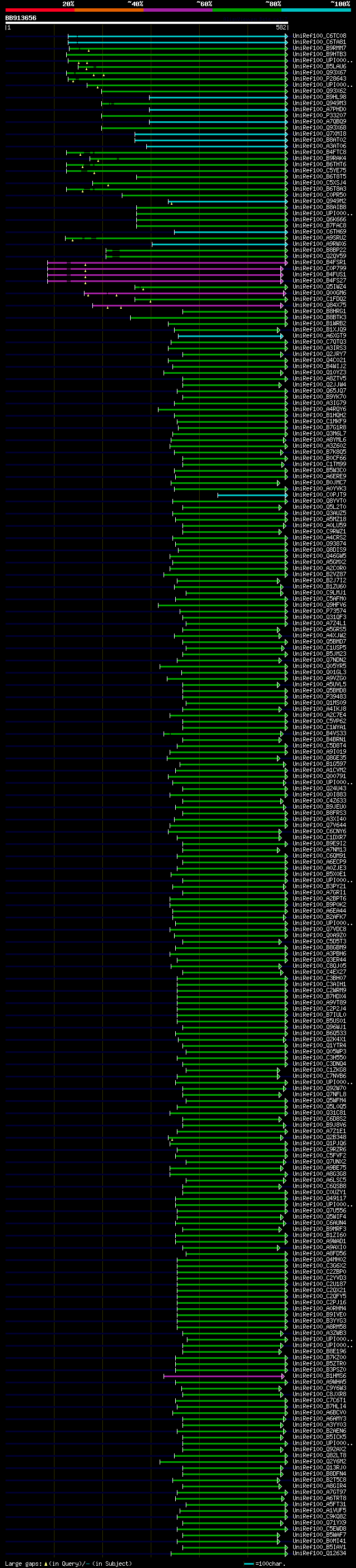Select label UniRef100_C0PJT9
Image resolution: width=356 pixels, height=1568 pixels.
click(x=319, y=495)
